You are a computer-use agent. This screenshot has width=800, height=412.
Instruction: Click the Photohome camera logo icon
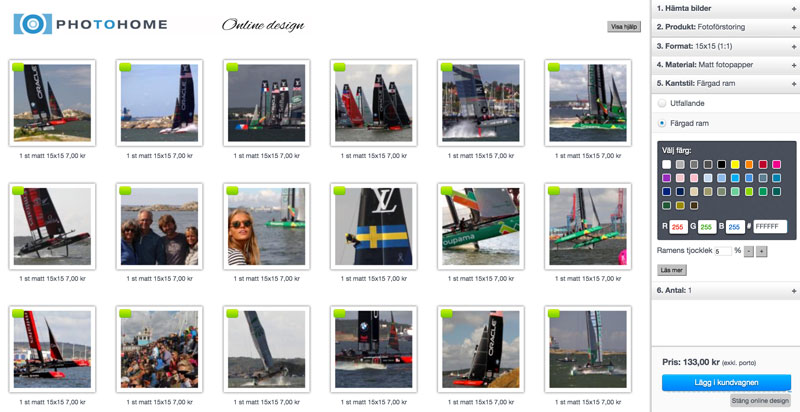pos(33,24)
